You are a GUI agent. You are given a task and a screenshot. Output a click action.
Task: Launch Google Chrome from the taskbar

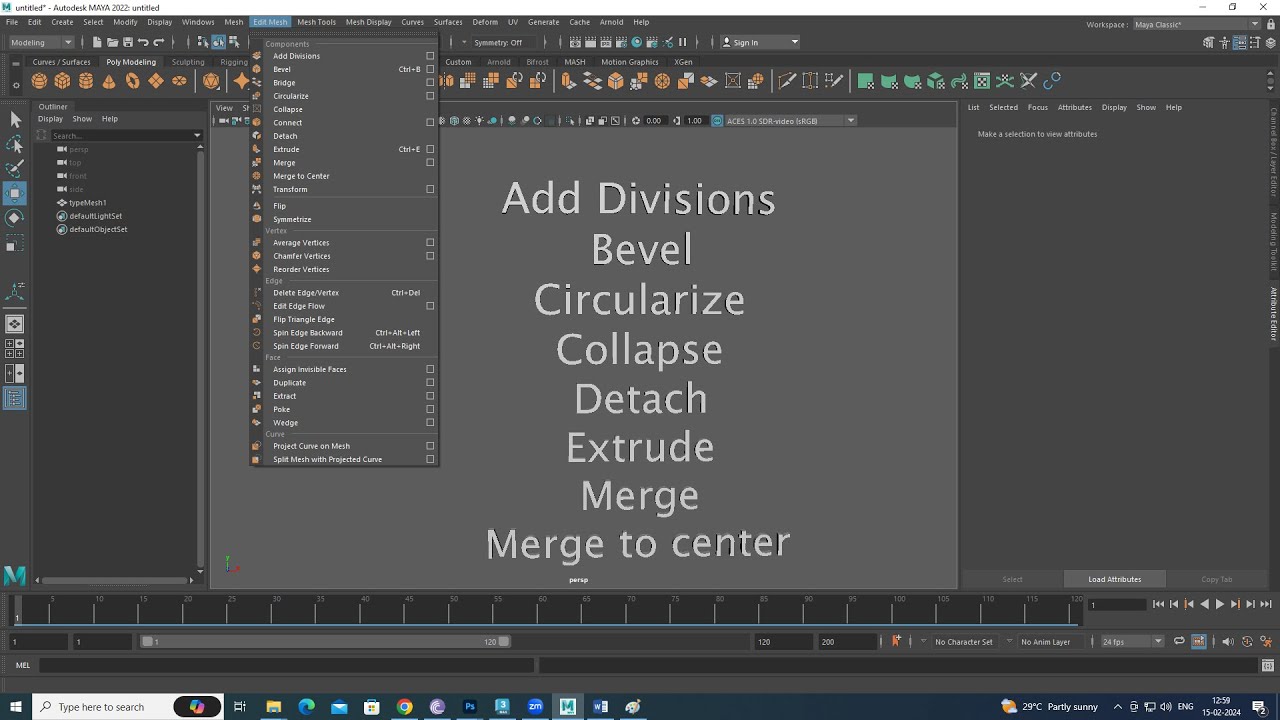click(x=404, y=707)
